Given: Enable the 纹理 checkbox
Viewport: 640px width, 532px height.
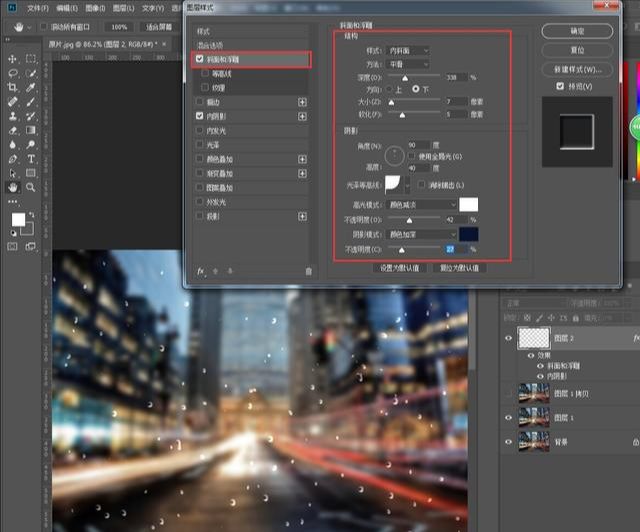Looking at the screenshot, I should click(x=205, y=87).
